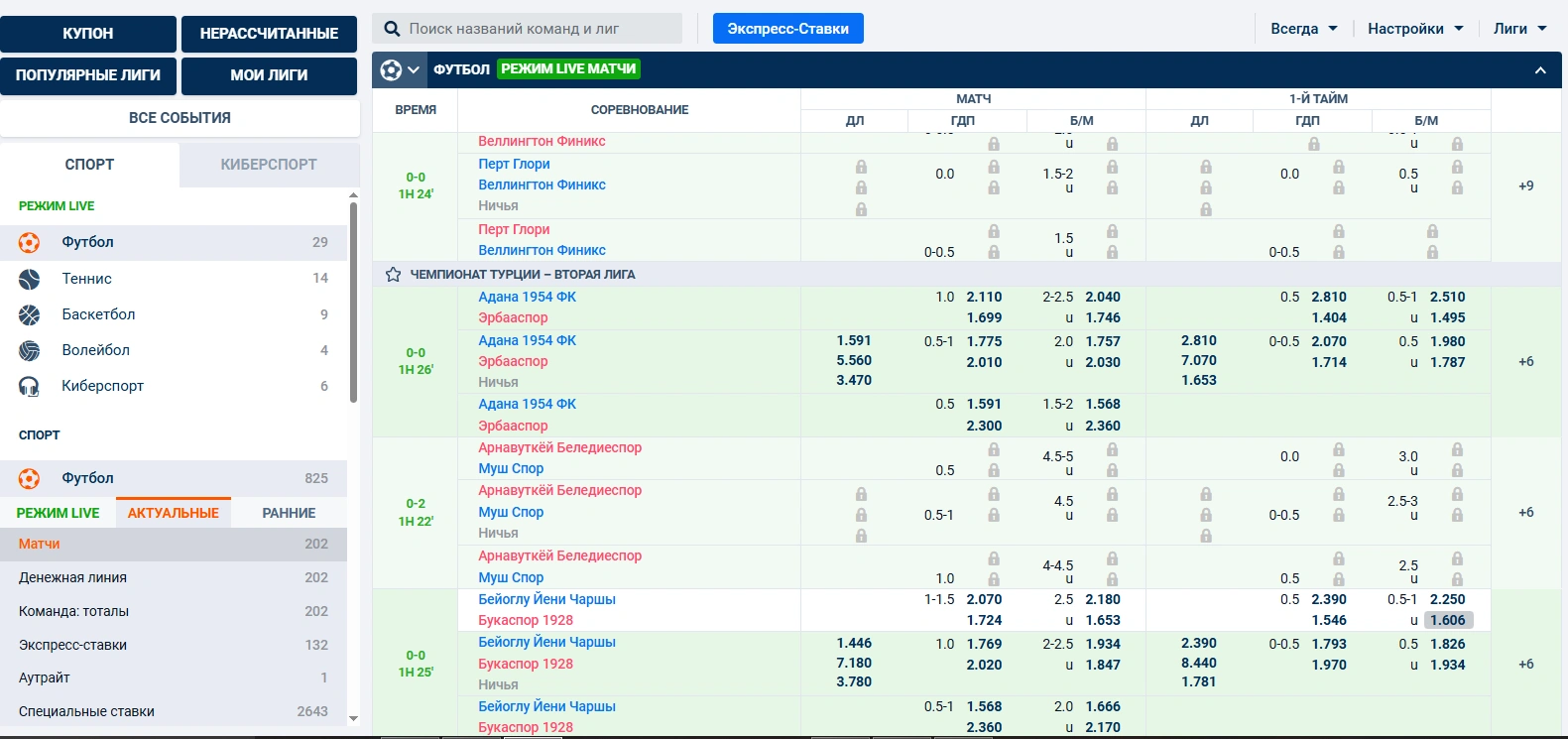Click the team and league search field
Viewport: 1568px width, 739px height.
[541, 29]
